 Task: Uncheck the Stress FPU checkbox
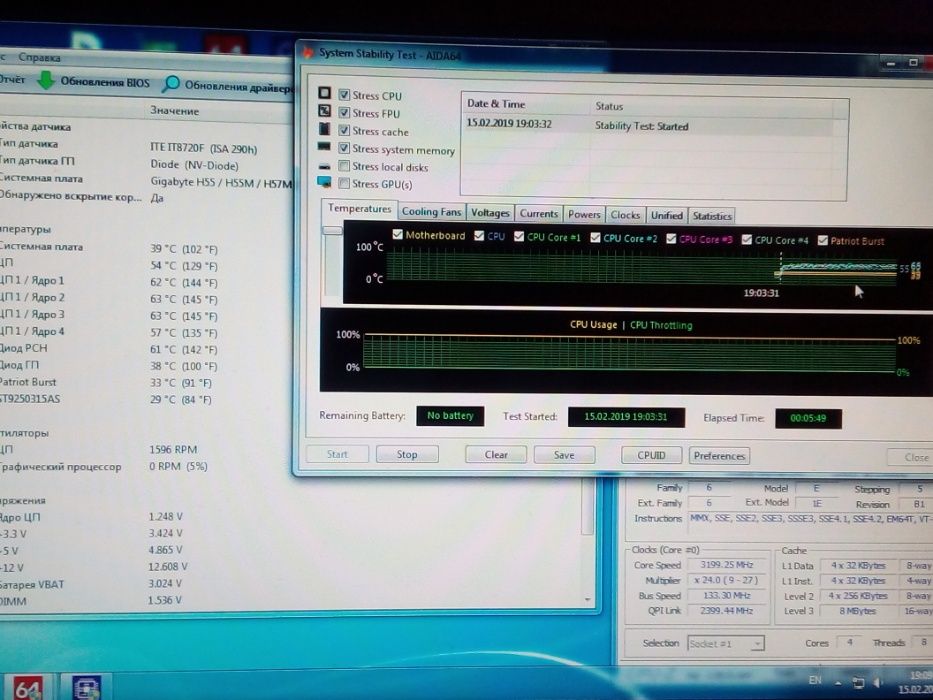[x=344, y=112]
